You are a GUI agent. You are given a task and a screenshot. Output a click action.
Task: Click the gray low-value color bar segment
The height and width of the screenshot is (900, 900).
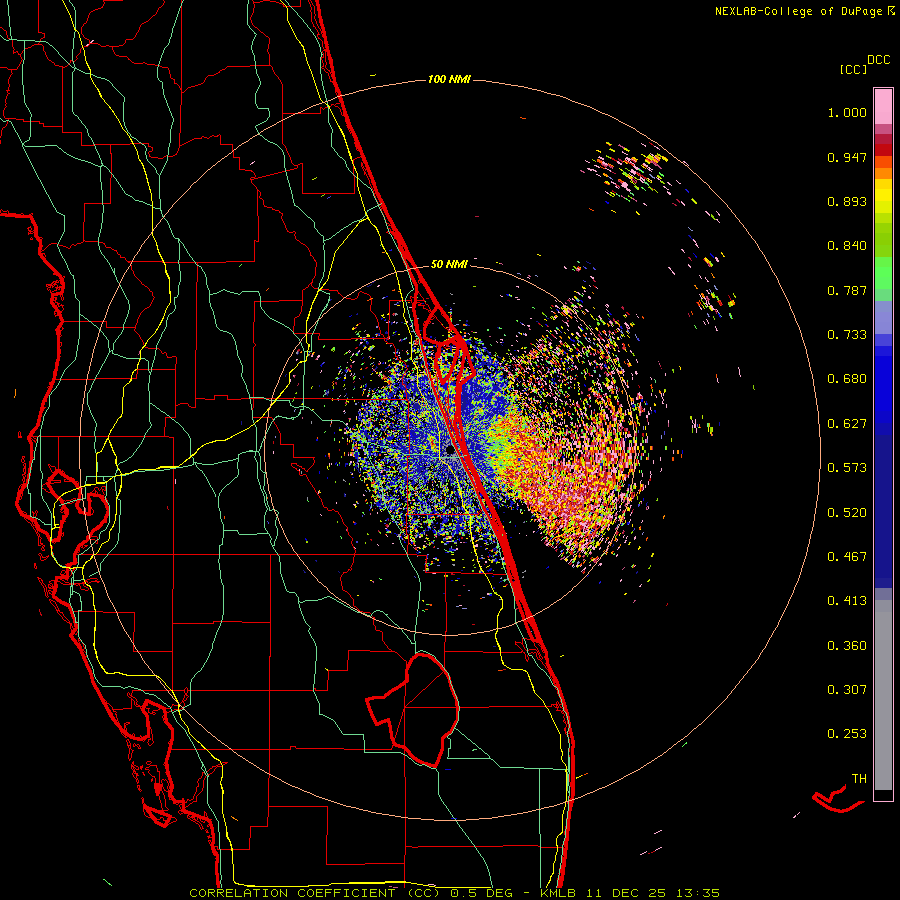coord(883,695)
